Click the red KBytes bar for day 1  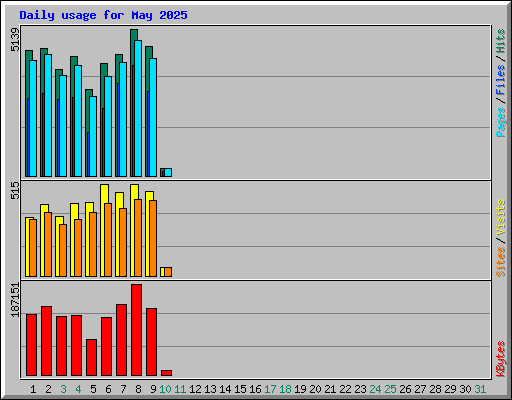point(31,345)
